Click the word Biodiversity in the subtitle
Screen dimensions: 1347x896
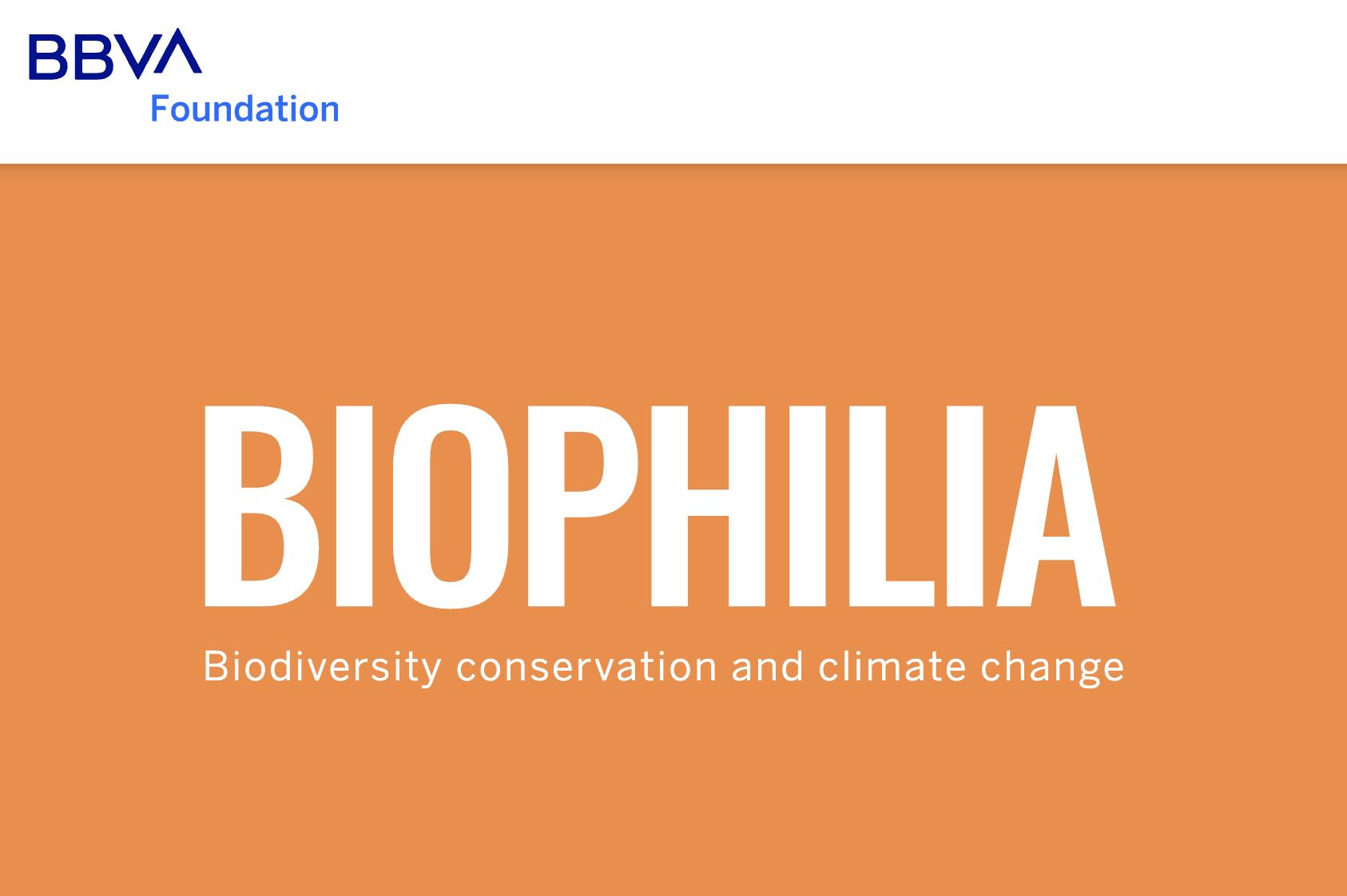click(322, 667)
